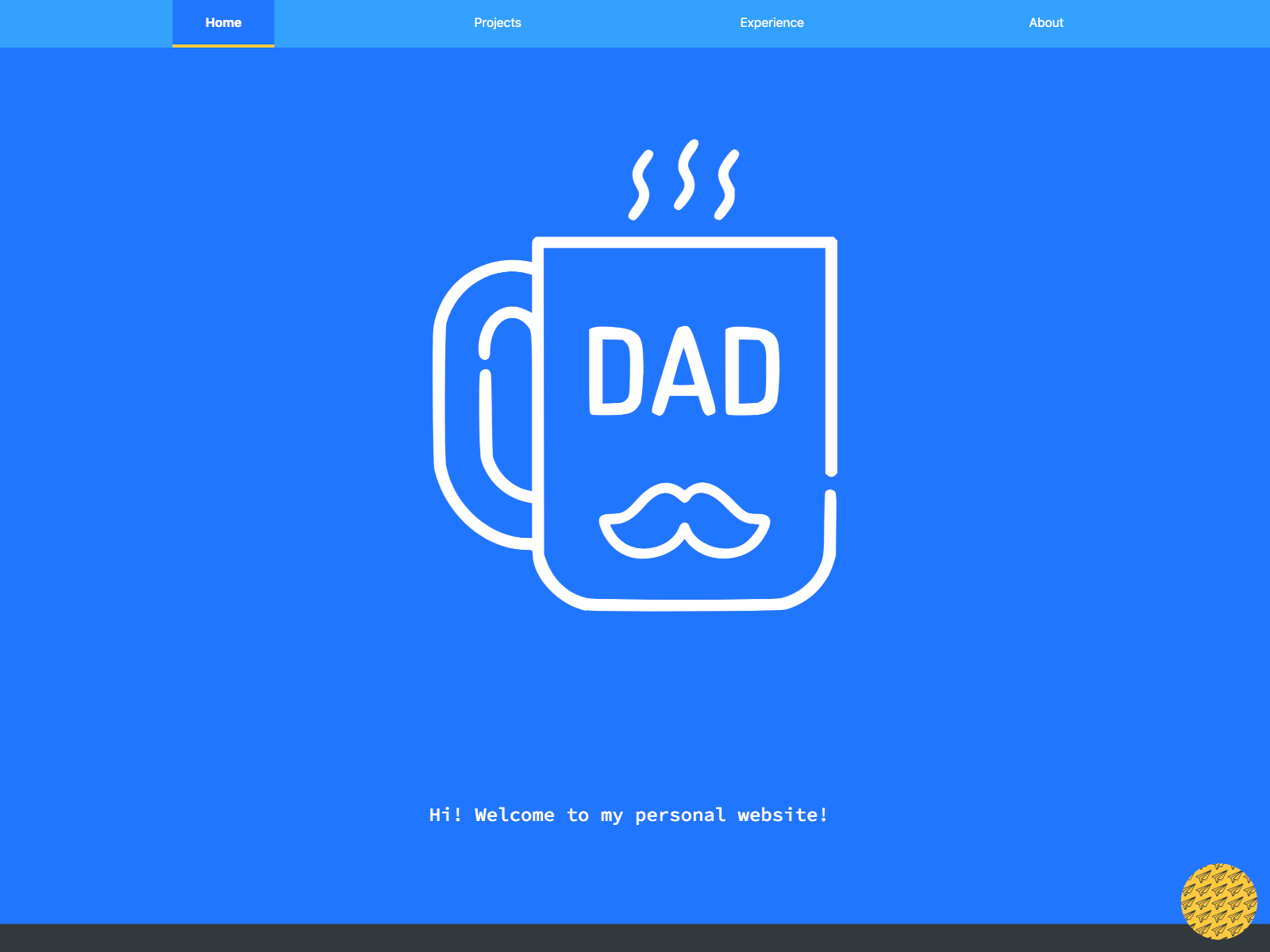Screen dimensions: 1270x952
Task: Switch to the Projects tab
Action: pos(497,23)
